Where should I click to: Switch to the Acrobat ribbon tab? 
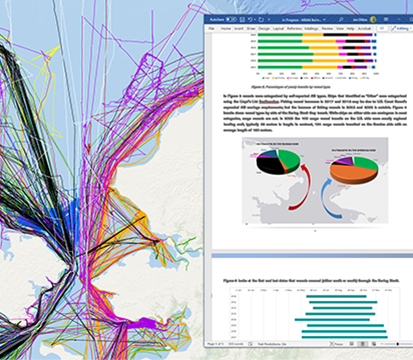point(364,29)
